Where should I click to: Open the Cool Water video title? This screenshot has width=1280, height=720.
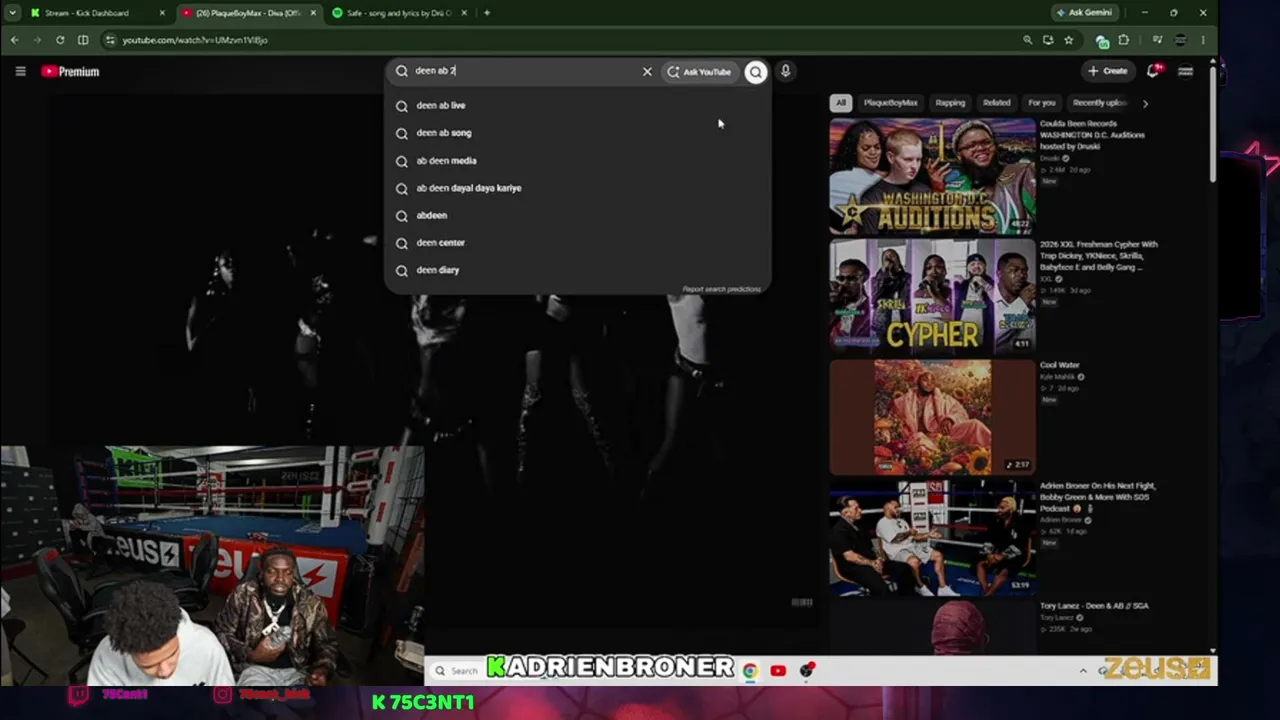(x=1060, y=365)
